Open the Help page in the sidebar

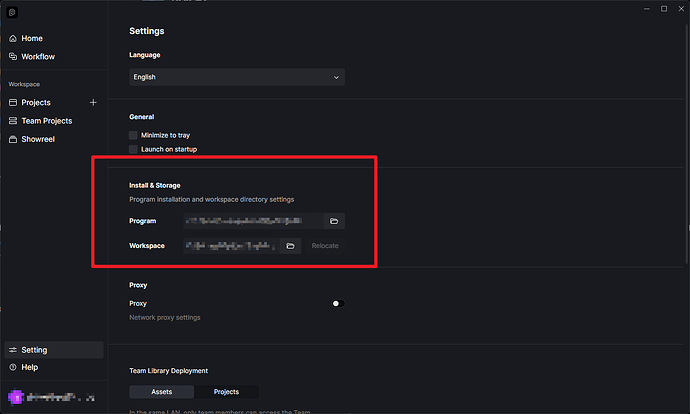click(x=30, y=367)
